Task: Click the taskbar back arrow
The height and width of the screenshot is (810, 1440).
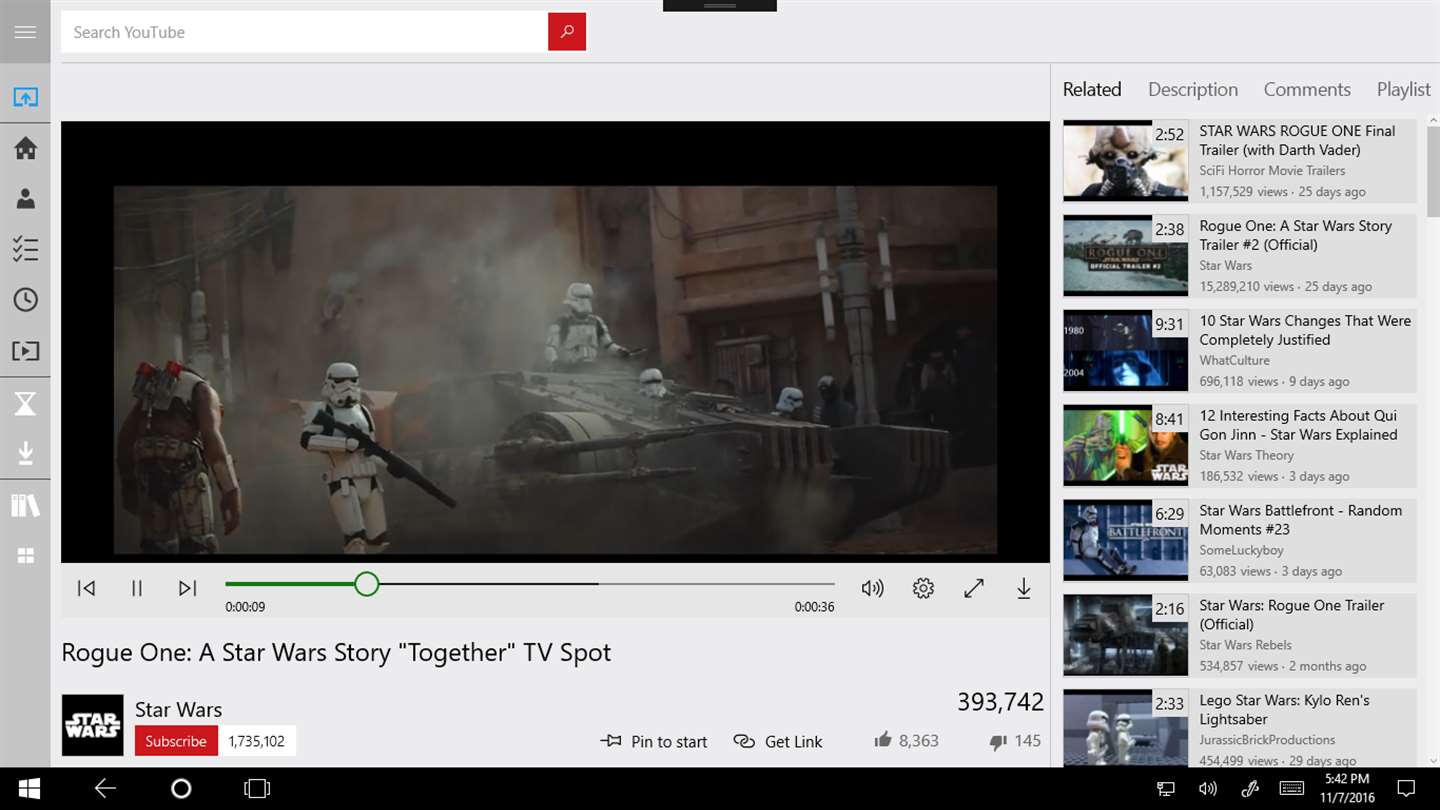Action: tap(105, 789)
